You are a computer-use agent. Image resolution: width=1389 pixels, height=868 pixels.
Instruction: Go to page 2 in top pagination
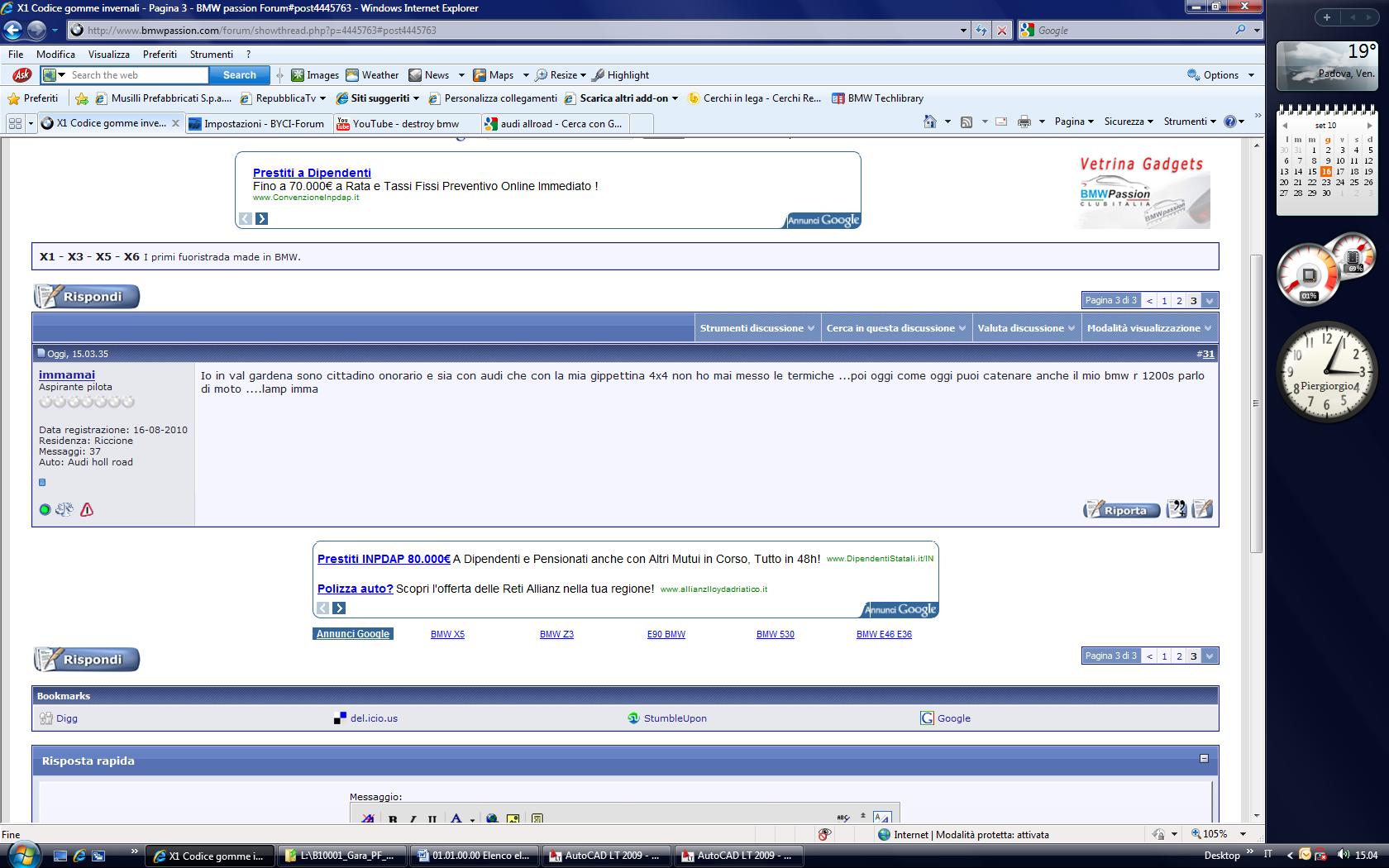pos(1179,301)
